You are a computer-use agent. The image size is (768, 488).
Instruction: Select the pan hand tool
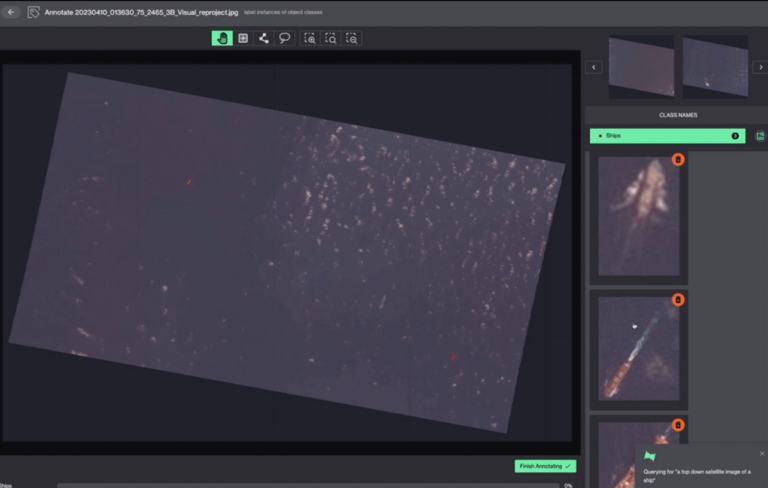(222, 38)
